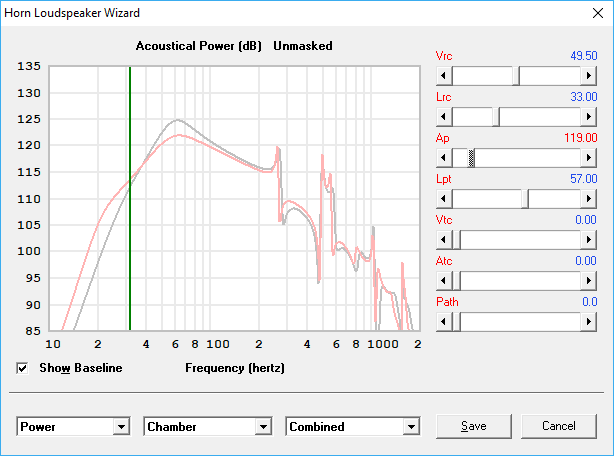Click the Atc slider thumb

point(456,281)
